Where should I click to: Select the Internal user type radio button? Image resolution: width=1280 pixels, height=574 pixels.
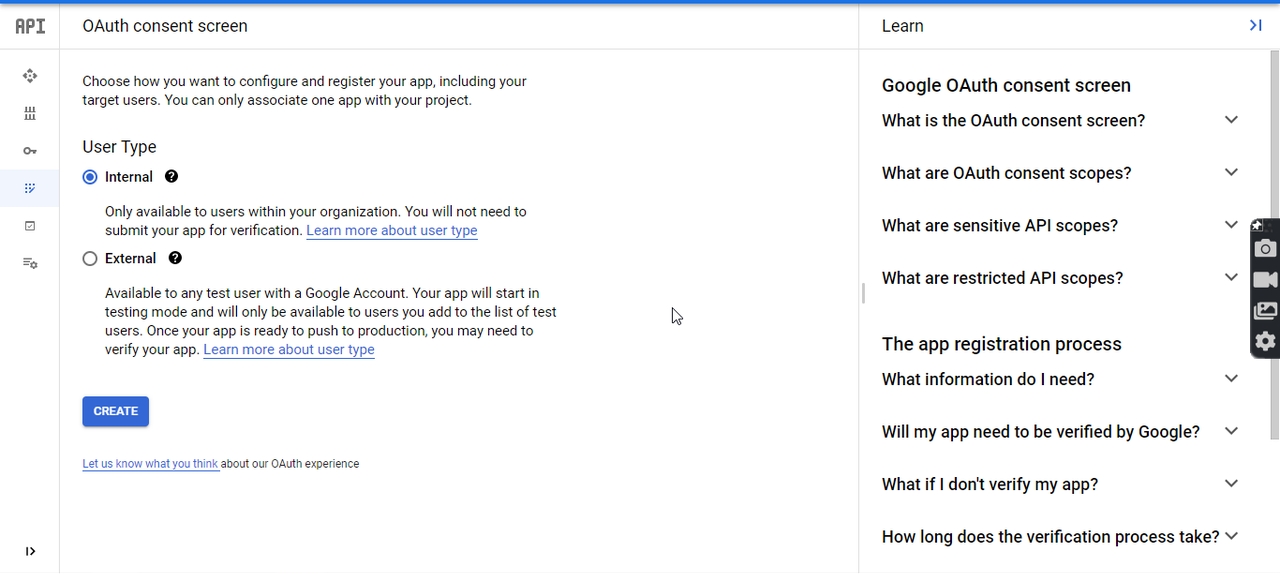point(90,177)
